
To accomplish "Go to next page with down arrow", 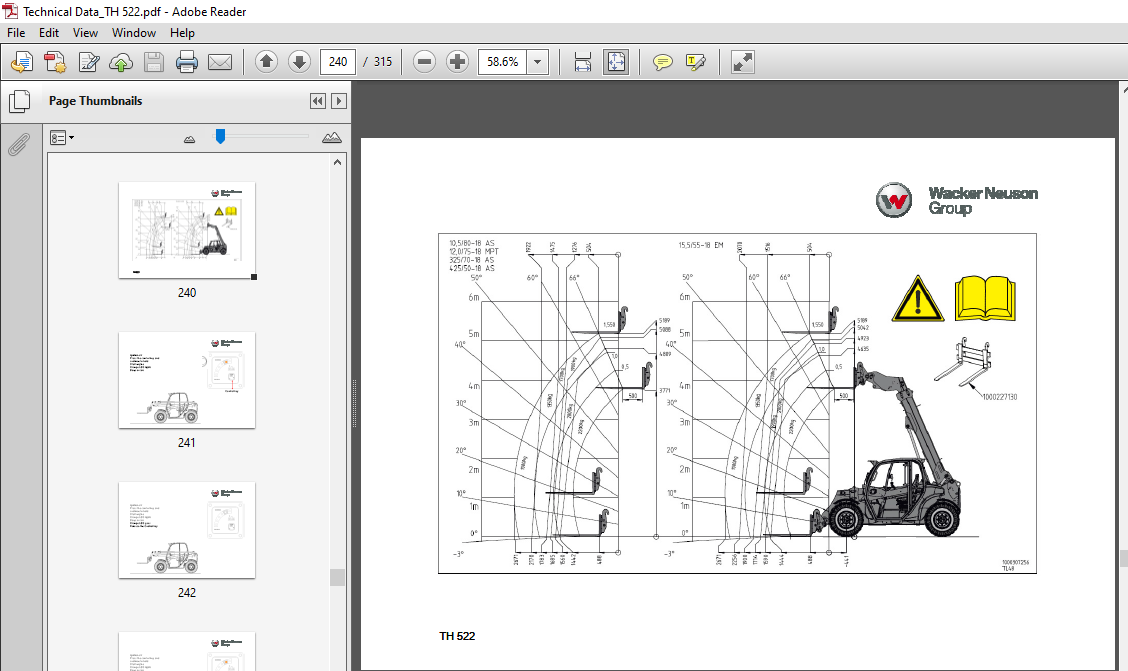I will point(299,62).
